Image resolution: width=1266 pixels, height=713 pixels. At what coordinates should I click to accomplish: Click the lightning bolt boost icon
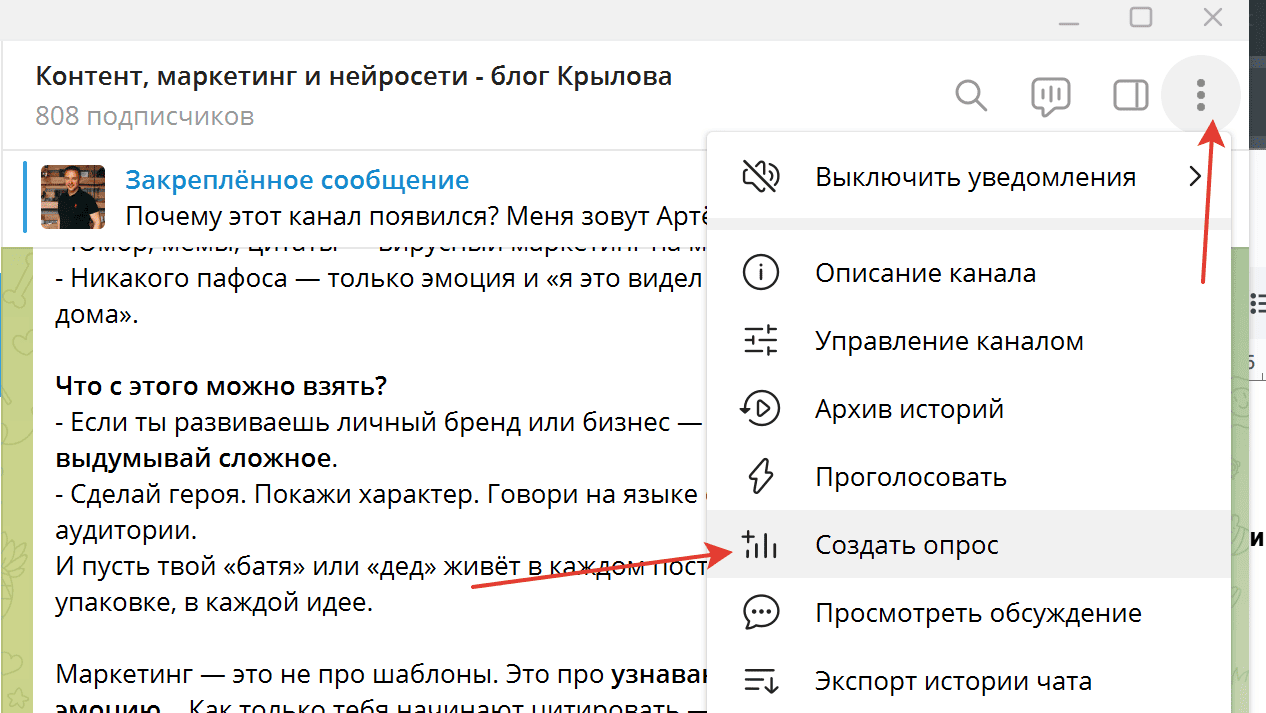pyautogui.click(x=760, y=477)
